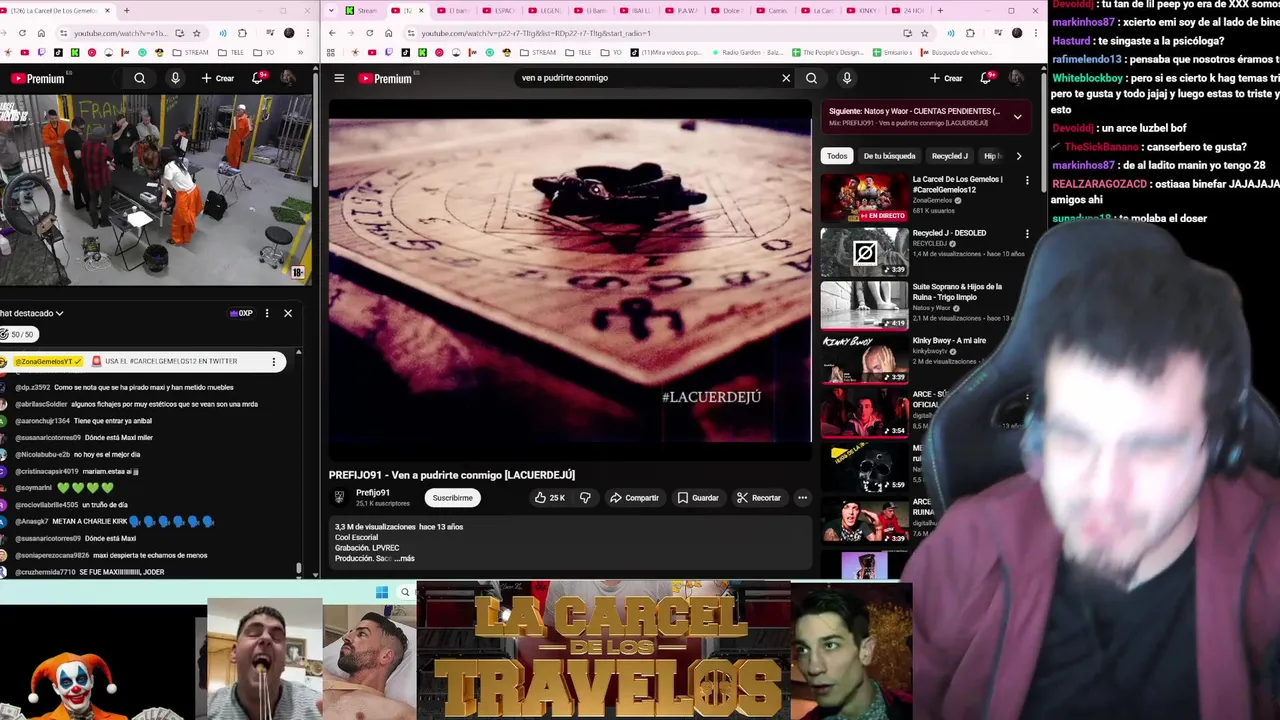
Task: Start voice search in left YouTube window
Action: 175,78
